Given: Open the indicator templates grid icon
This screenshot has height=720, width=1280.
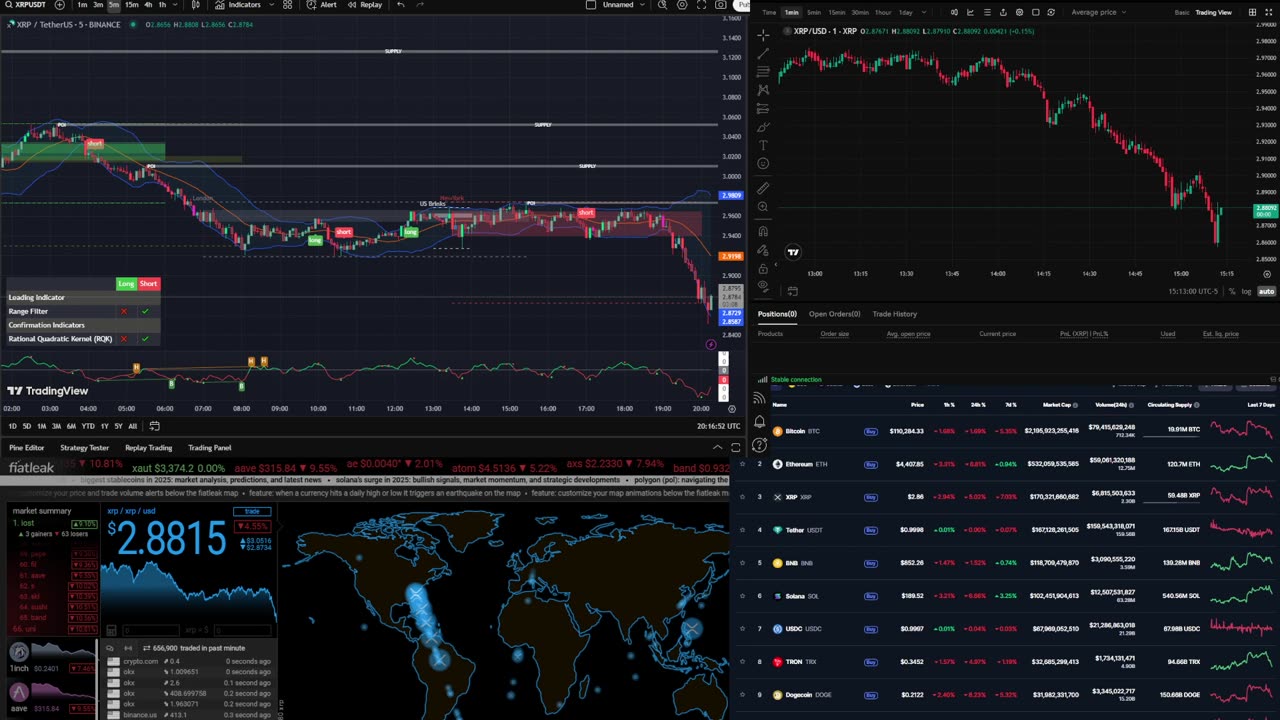Looking at the screenshot, I should tap(287, 5).
